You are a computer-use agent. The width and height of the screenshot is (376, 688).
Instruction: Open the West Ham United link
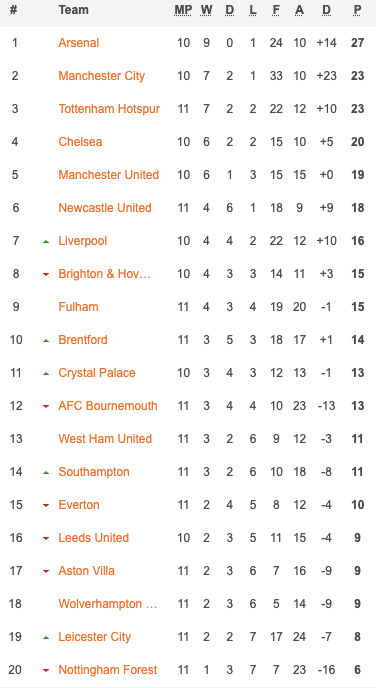(105, 439)
